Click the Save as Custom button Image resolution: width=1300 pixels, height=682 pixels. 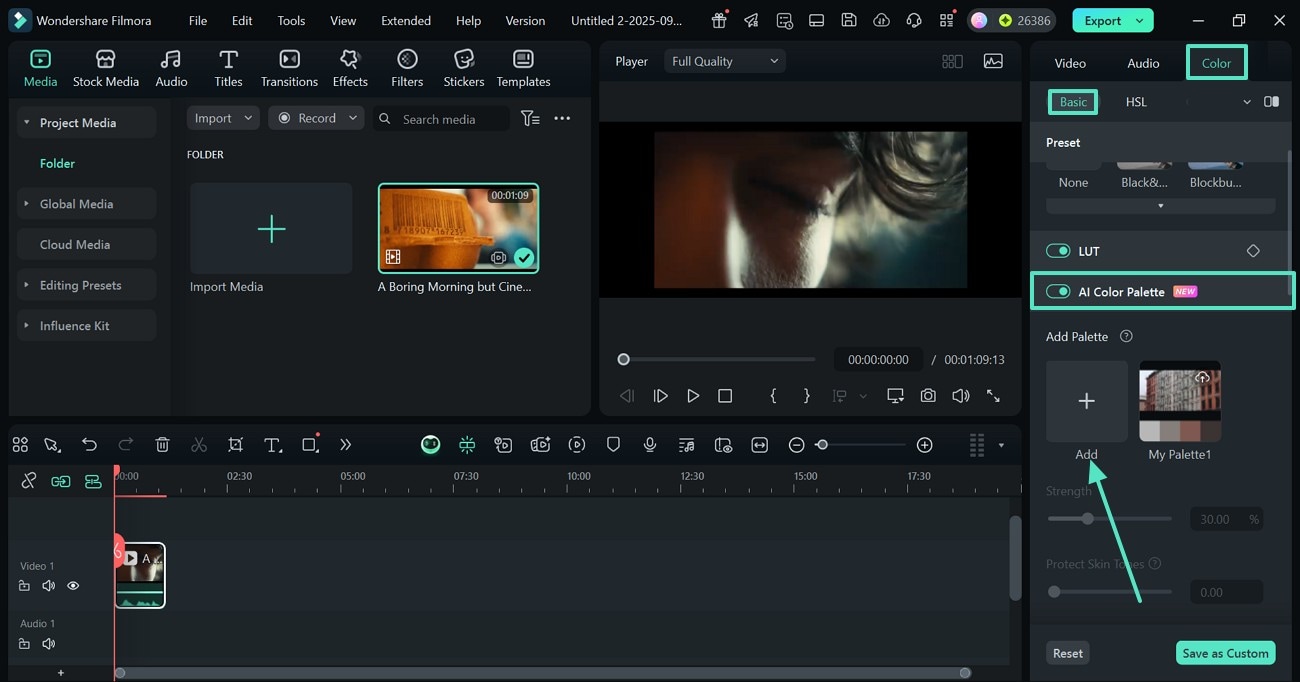1225,653
